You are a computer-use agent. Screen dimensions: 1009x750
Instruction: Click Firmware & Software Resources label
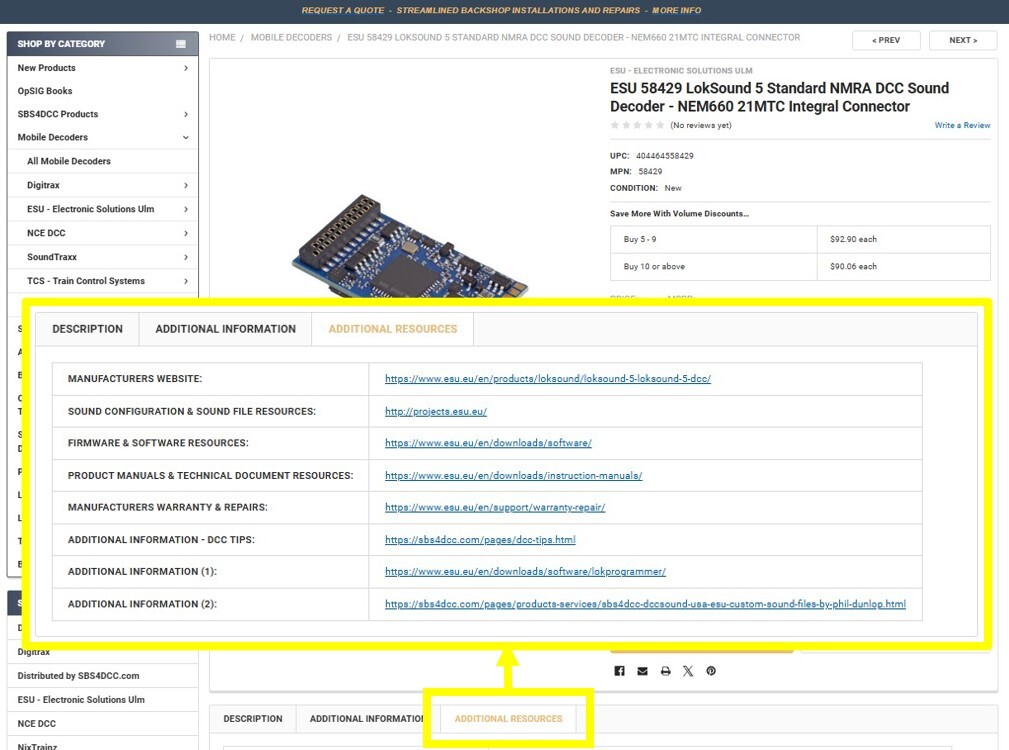(158, 443)
